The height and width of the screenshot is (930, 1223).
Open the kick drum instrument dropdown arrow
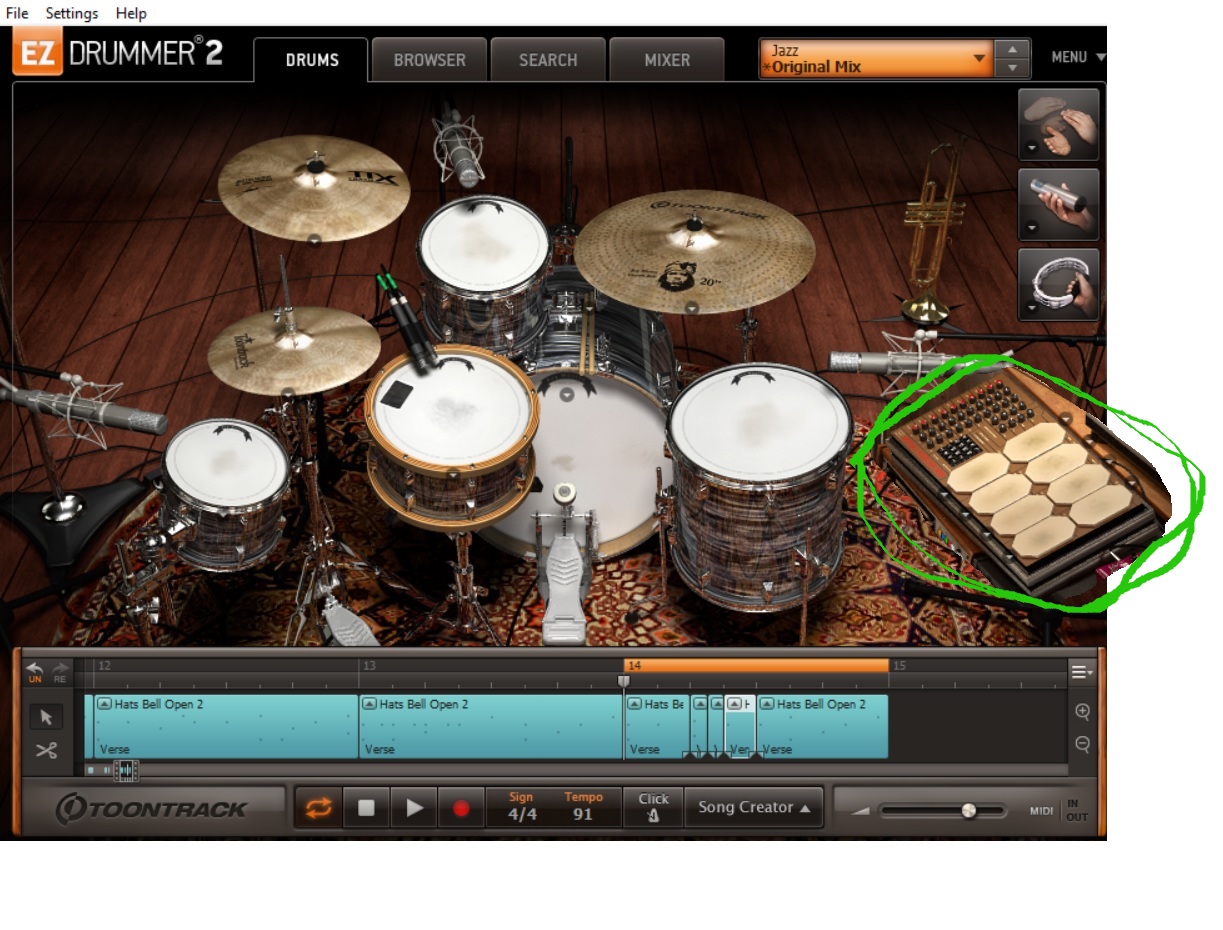(x=568, y=394)
